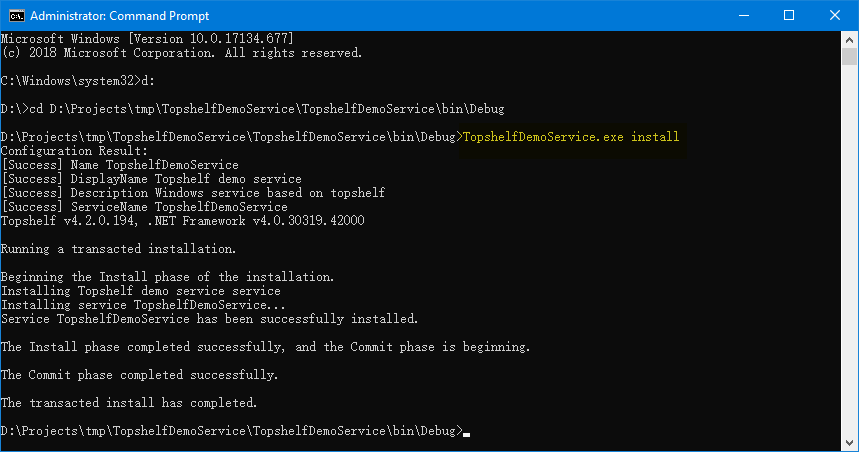Click the highlighted 'TopshelfDemoService.exe install' command
The width and height of the screenshot is (859, 452).
571,137
